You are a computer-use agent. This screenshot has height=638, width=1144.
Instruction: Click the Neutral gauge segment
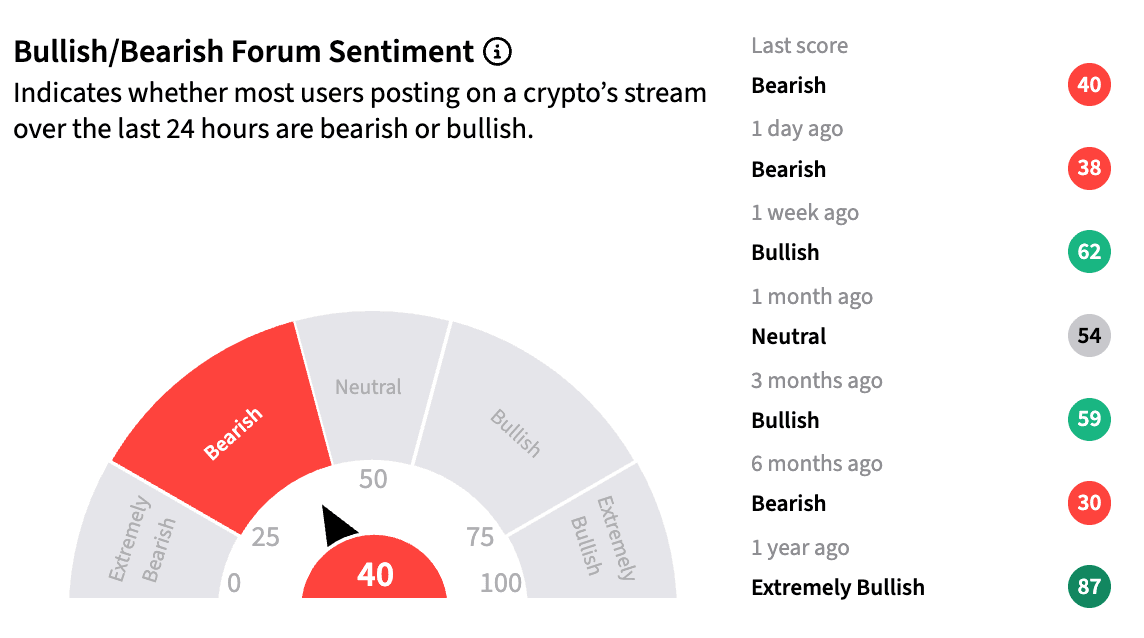pyautogui.click(x=371, y=387)
